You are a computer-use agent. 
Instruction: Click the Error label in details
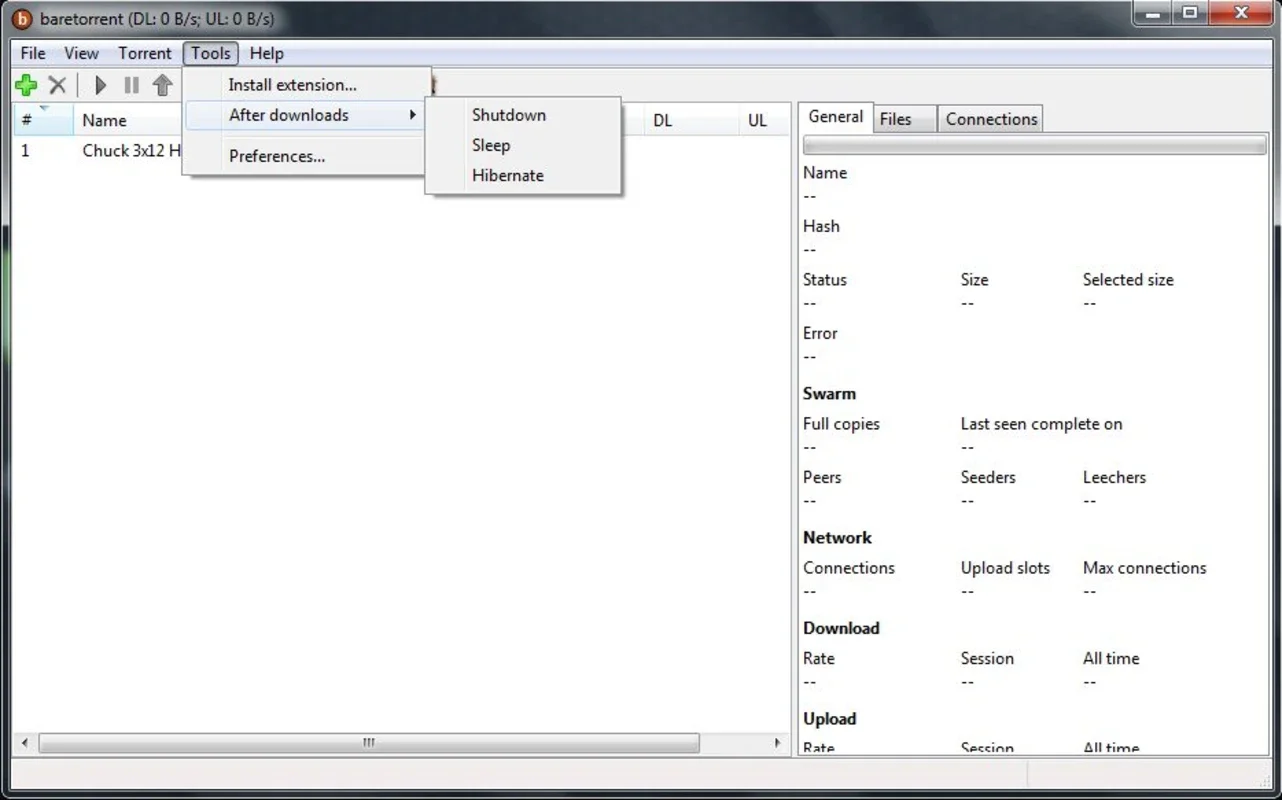pos(820,334)
